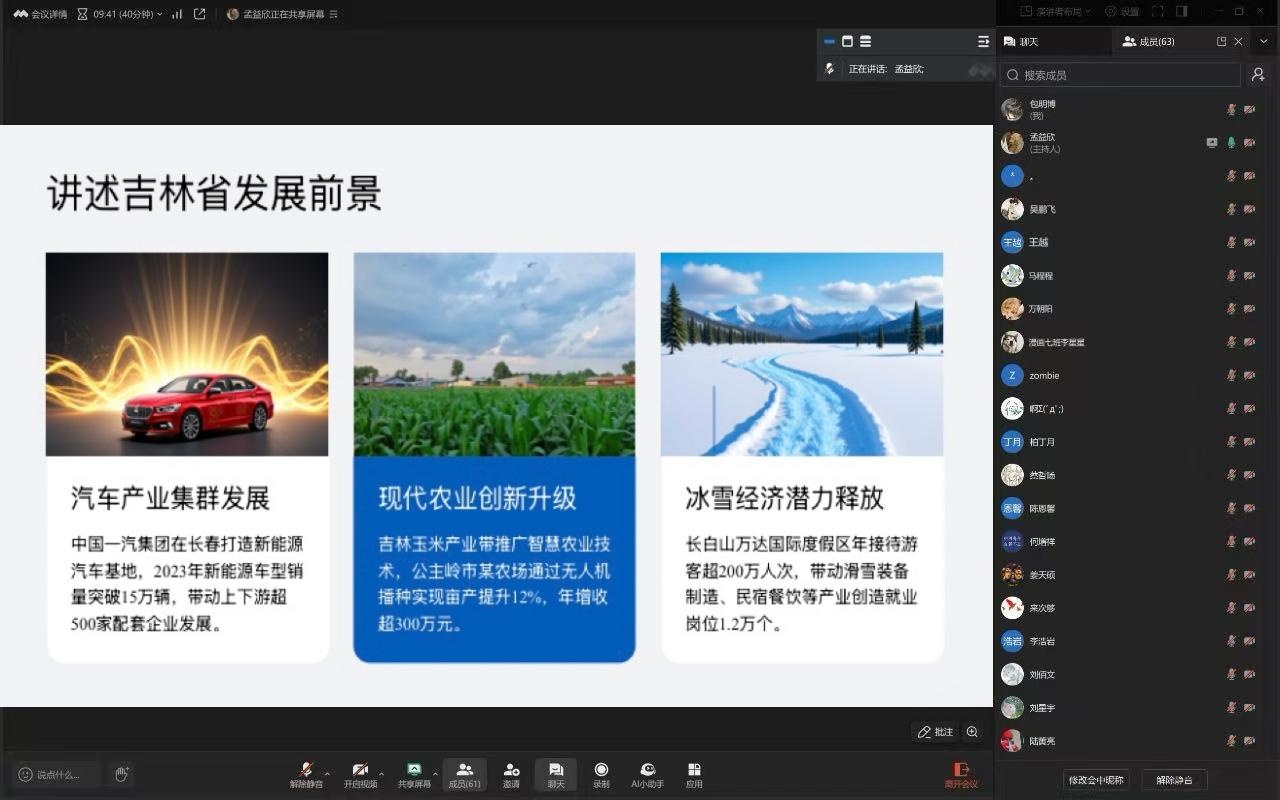Image resolution: width=1280 pixels, height=800 pixels.
Task: Click the 讲述吉林省发展前景 slide title
Action: tap(214, 194)
